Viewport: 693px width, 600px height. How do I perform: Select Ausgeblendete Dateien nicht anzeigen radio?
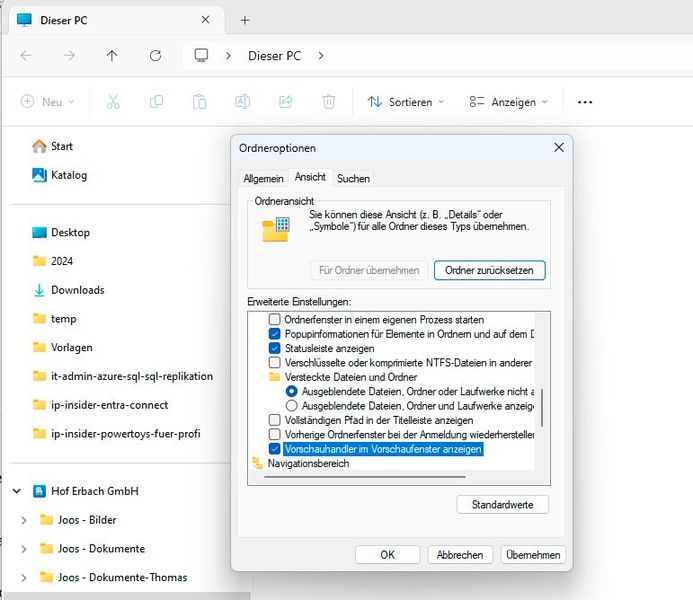(291, 391)
